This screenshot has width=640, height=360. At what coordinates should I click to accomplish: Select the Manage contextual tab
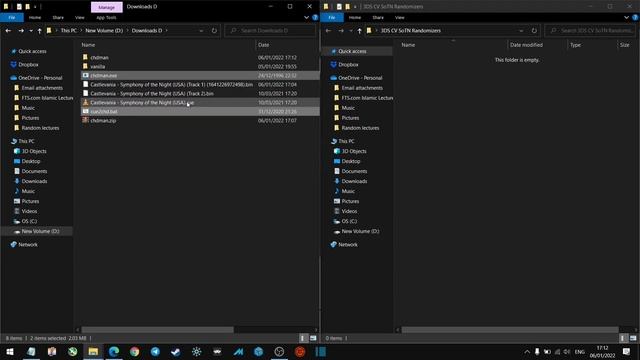(x=107, y=7)
